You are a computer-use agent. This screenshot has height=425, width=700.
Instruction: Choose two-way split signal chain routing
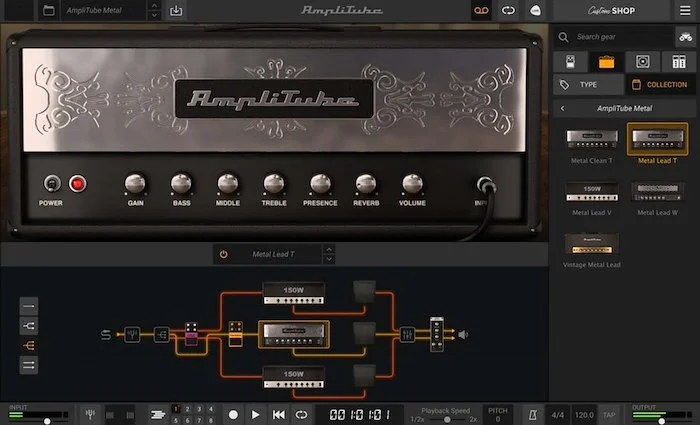tap(29, 326)
